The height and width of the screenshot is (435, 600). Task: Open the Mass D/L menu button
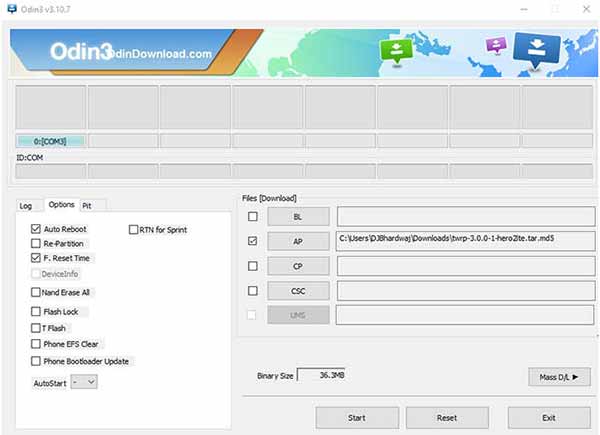[559, 377]
